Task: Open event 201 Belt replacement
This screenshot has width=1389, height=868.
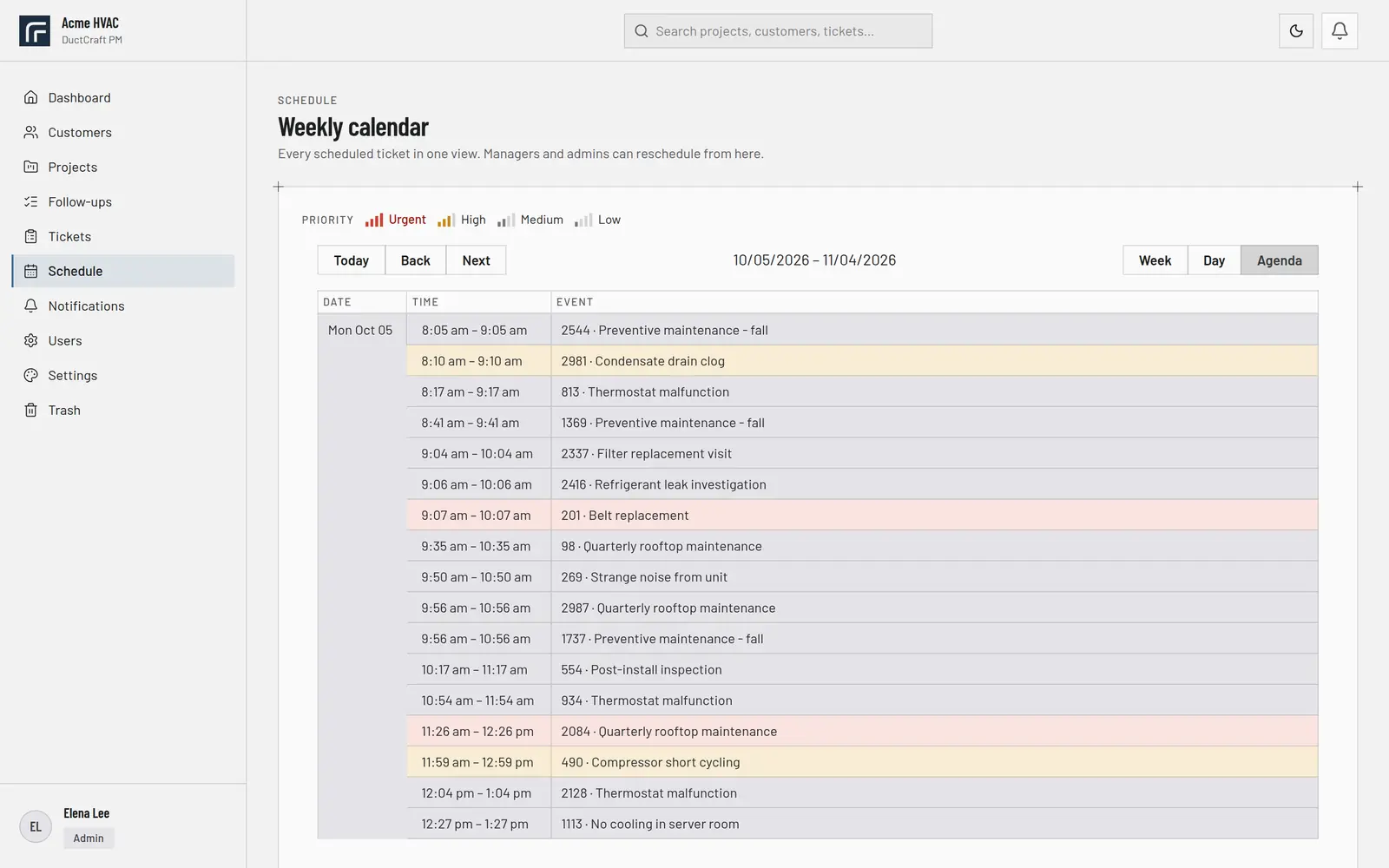Action: click(934, 515)
